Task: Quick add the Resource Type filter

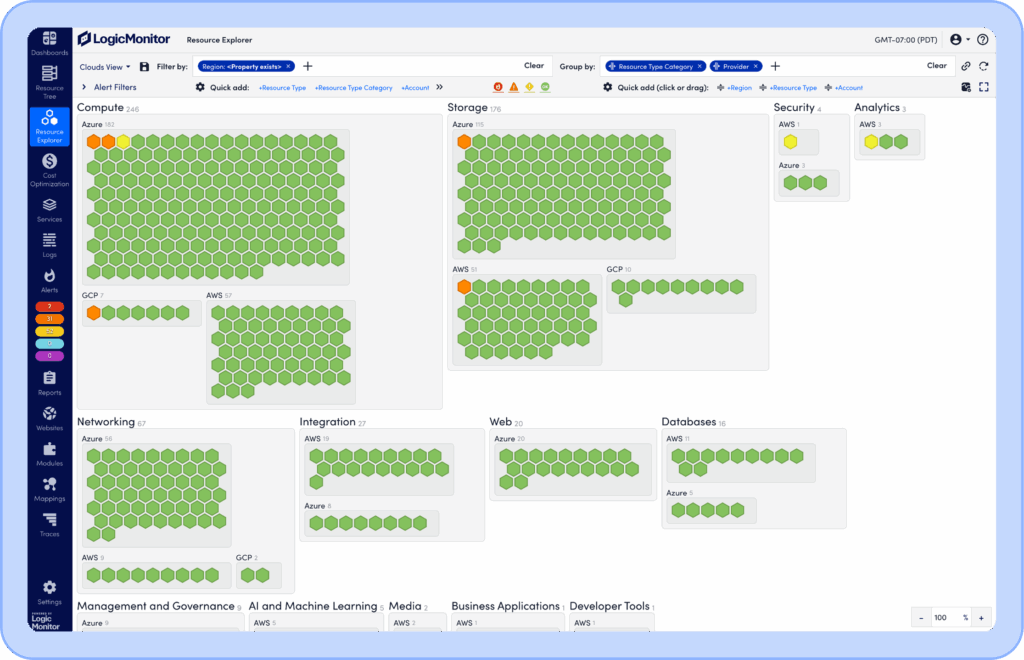Action: tap(282, 88)
